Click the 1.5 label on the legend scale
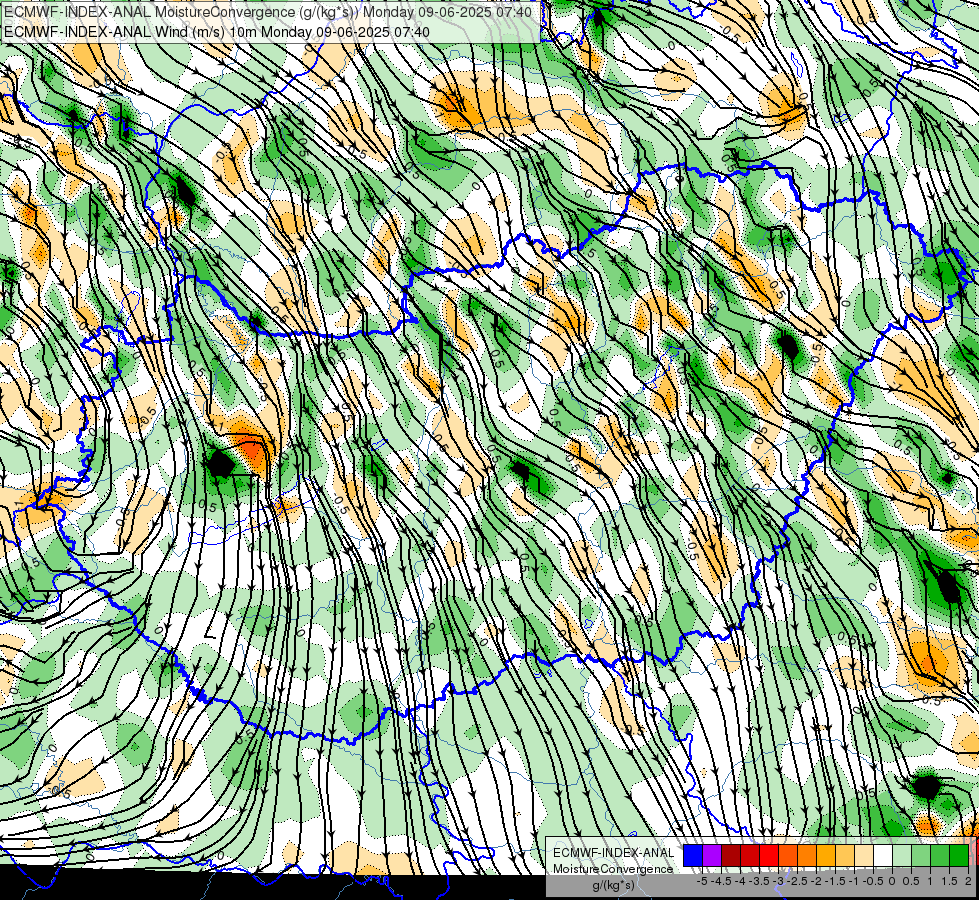The image size is (979, 900). tap(949, 881)
